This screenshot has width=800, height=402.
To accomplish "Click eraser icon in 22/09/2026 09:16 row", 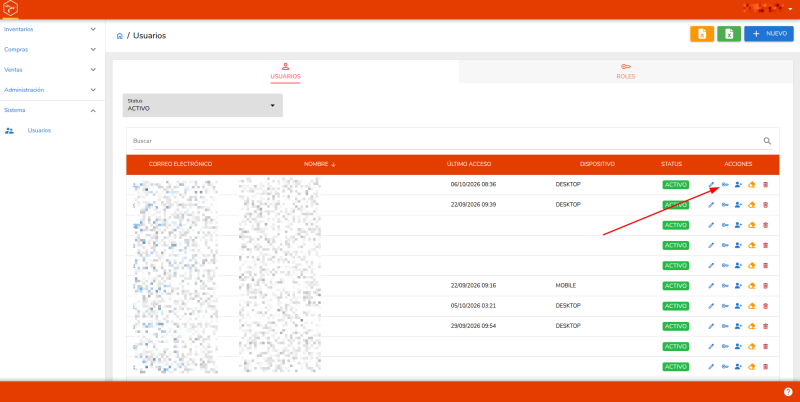I will pos(752,286).
